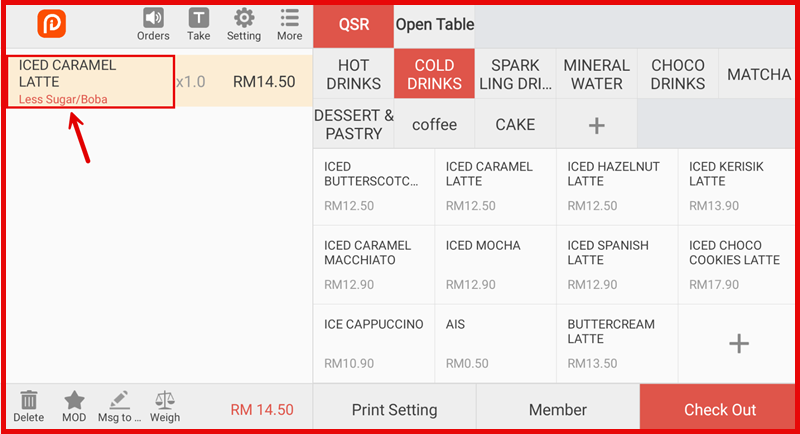Switch to the Open Table tab

pyautogui.click(x=434, y=25)
